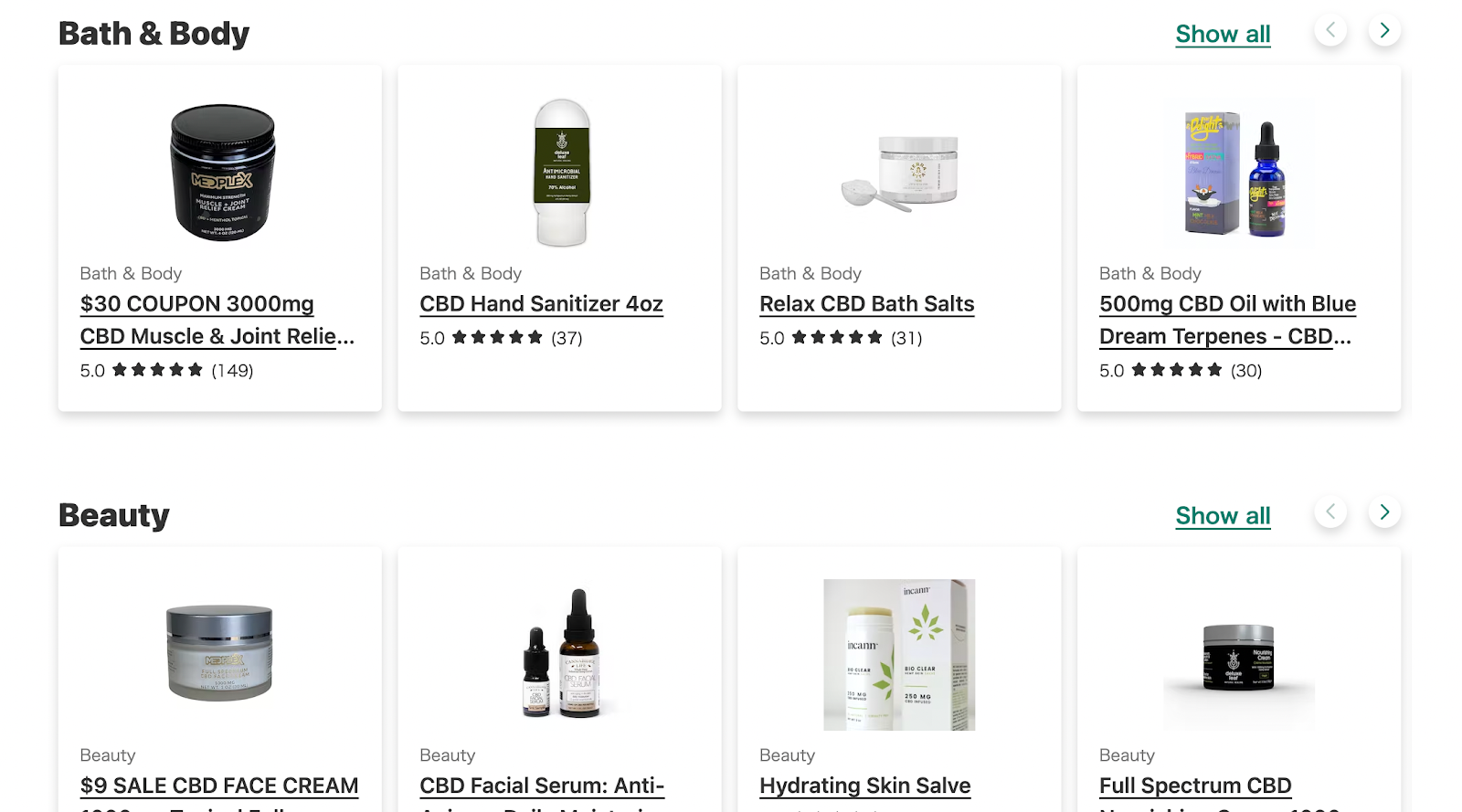Viewport: 1462px width, 812px height.
Task: Open 500mg CBD Oil with Blue Dream link
Action: (1227, 320)
